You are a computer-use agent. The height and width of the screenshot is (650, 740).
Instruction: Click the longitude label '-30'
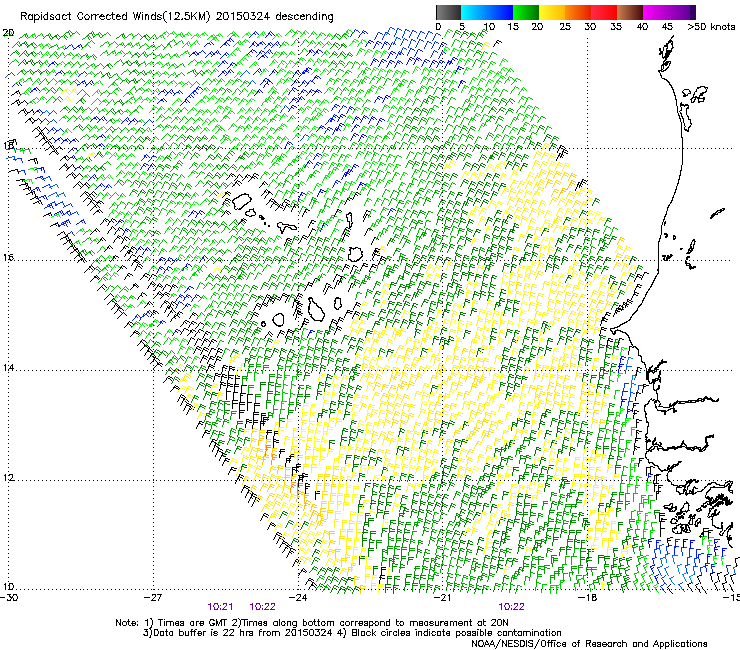8,598
